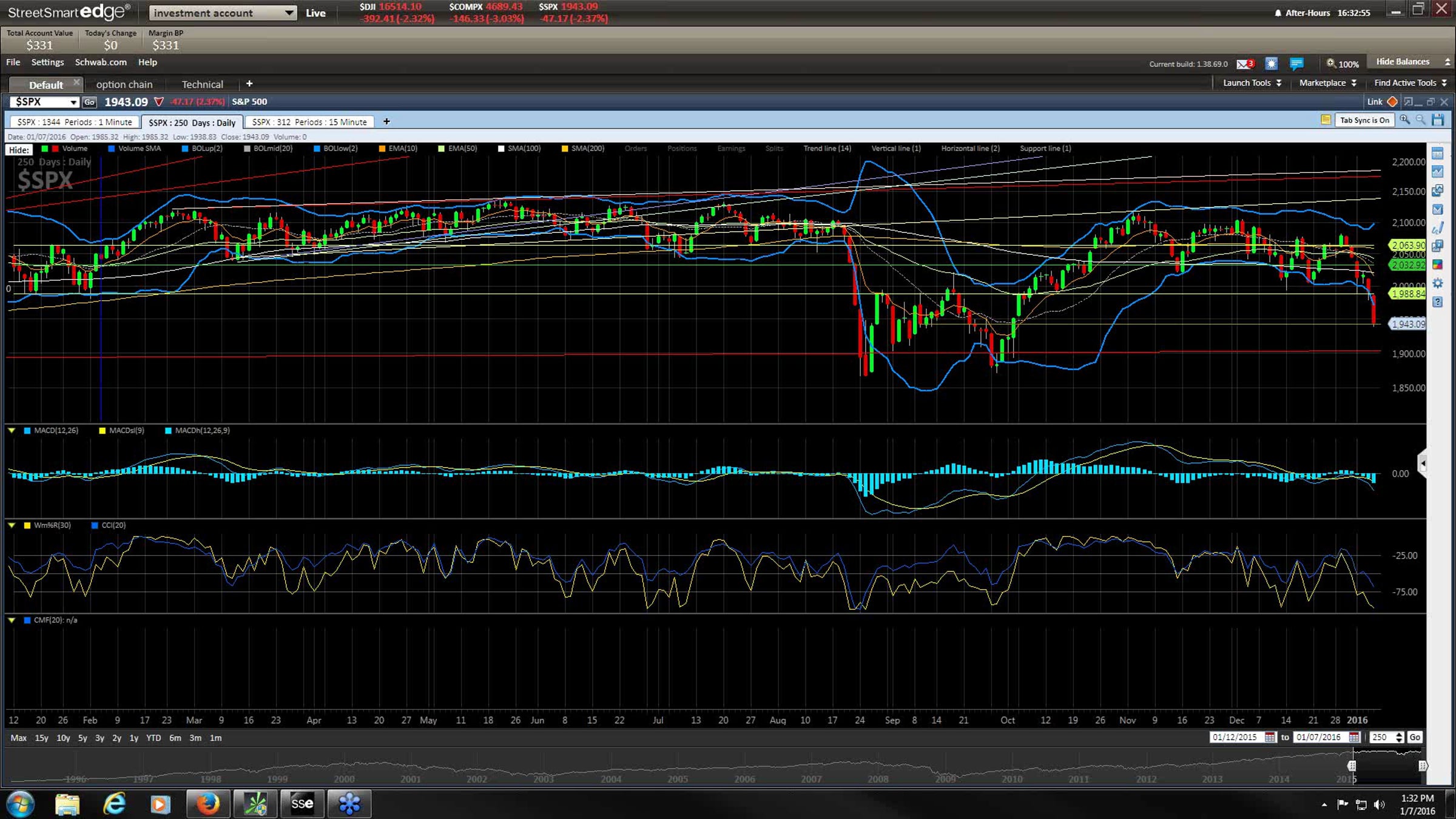Collapse the MACD indicator panel

tap(12, 431)
